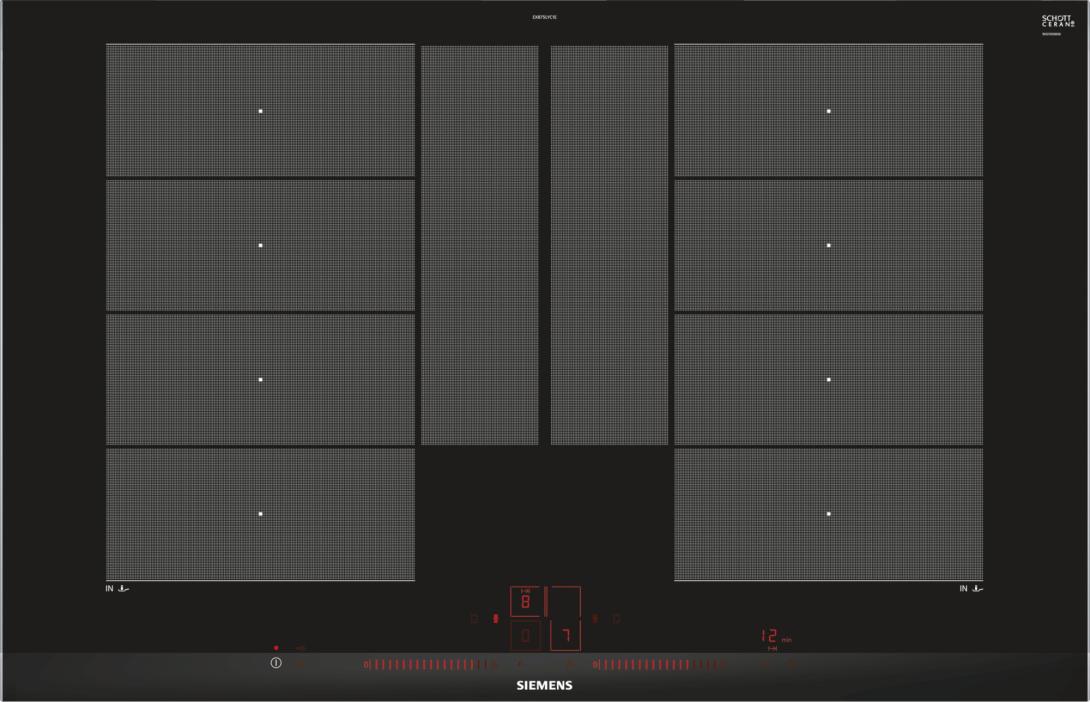Touch the bottom-right cooking zone center dot
The image size is (1090, 702).
coord(829,514)
